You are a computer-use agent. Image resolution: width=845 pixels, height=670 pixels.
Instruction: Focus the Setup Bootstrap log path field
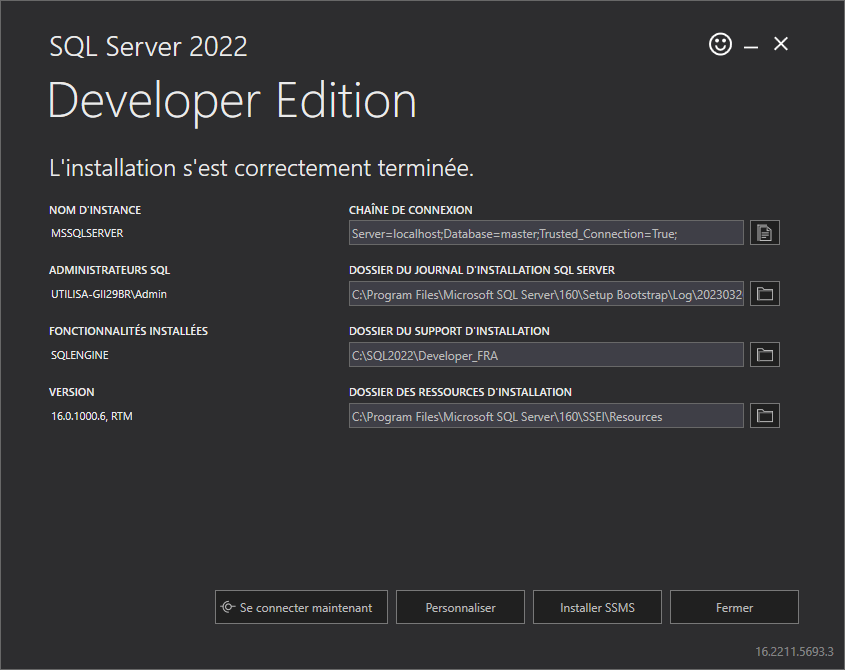coord(546,294)
